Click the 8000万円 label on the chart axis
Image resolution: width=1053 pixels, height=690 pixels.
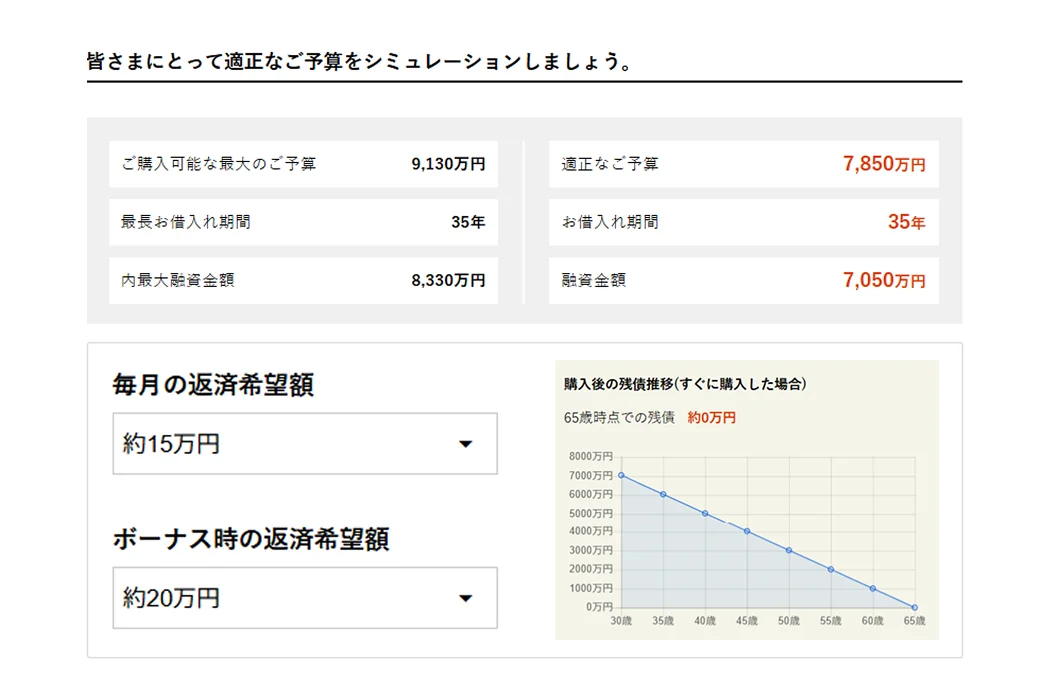[x=590, y=457]
